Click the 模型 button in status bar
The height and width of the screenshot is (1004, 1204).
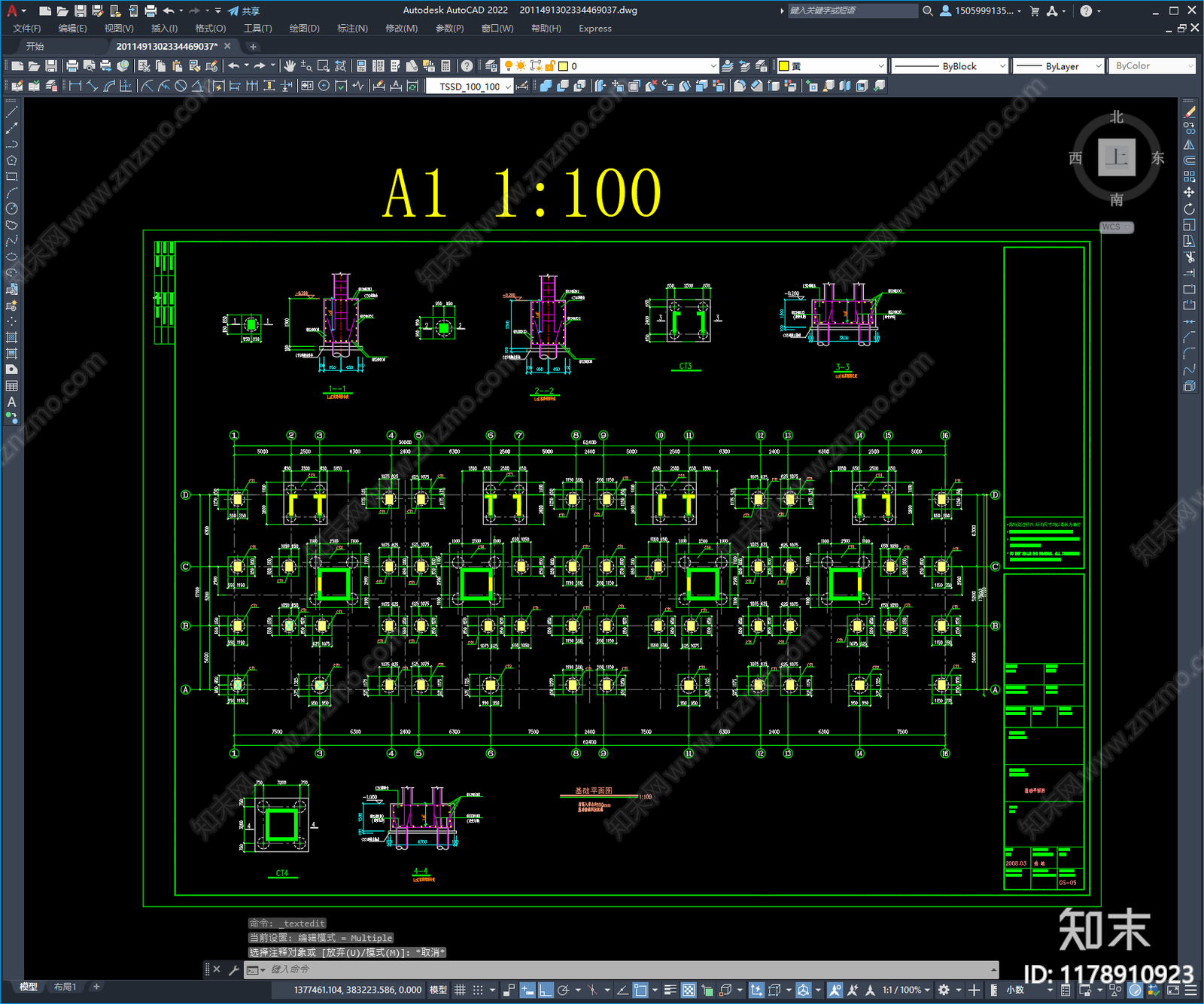pyautogui.click(x=438, y=990)
